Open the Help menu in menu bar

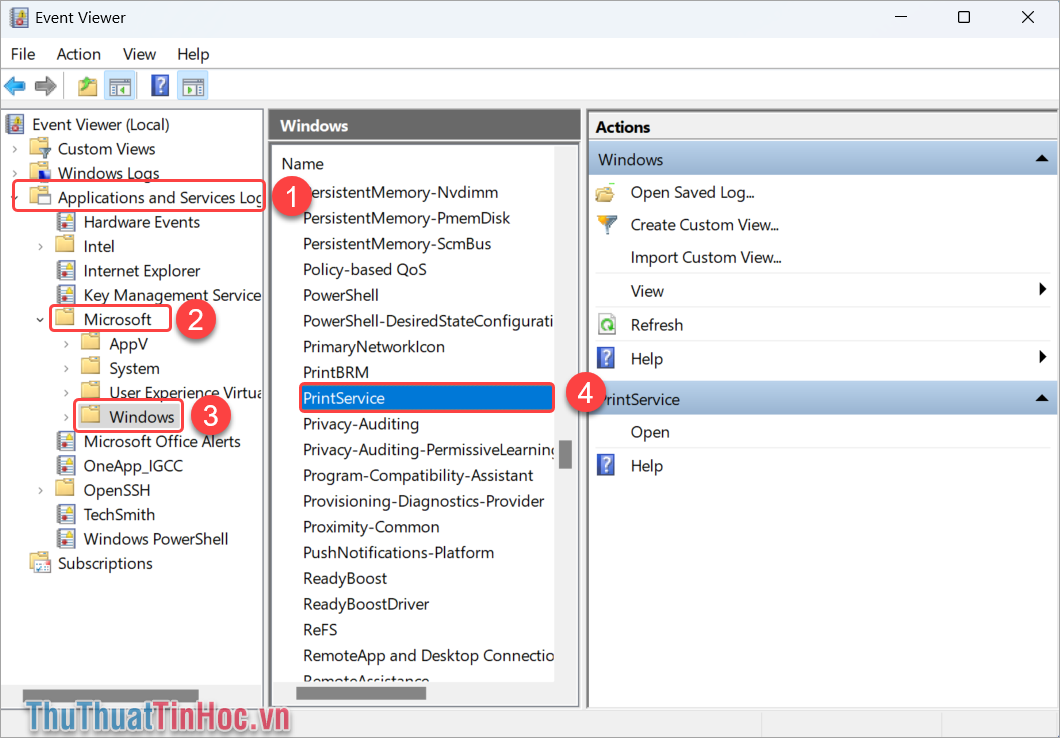pyautogui.click(x=193, y=54)
